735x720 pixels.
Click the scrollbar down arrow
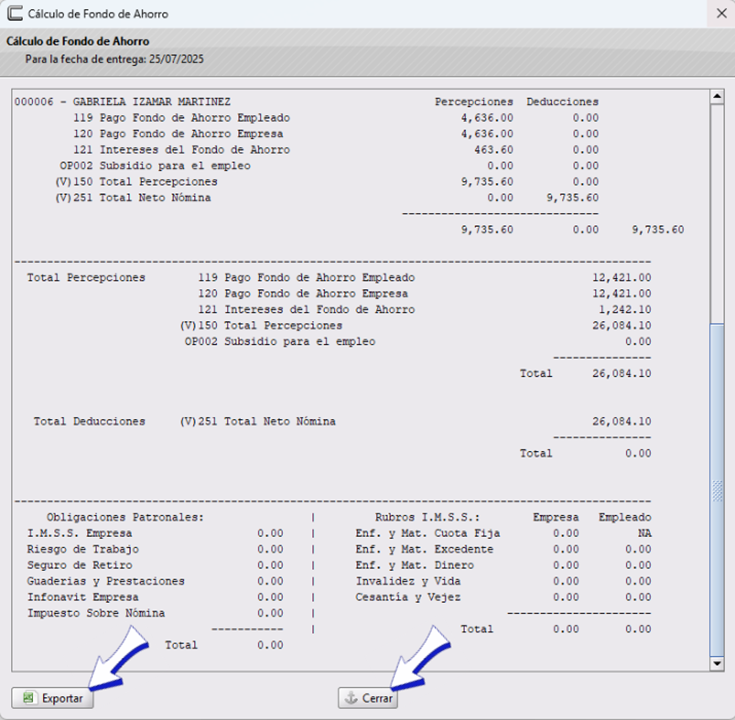tap(717, 663)
